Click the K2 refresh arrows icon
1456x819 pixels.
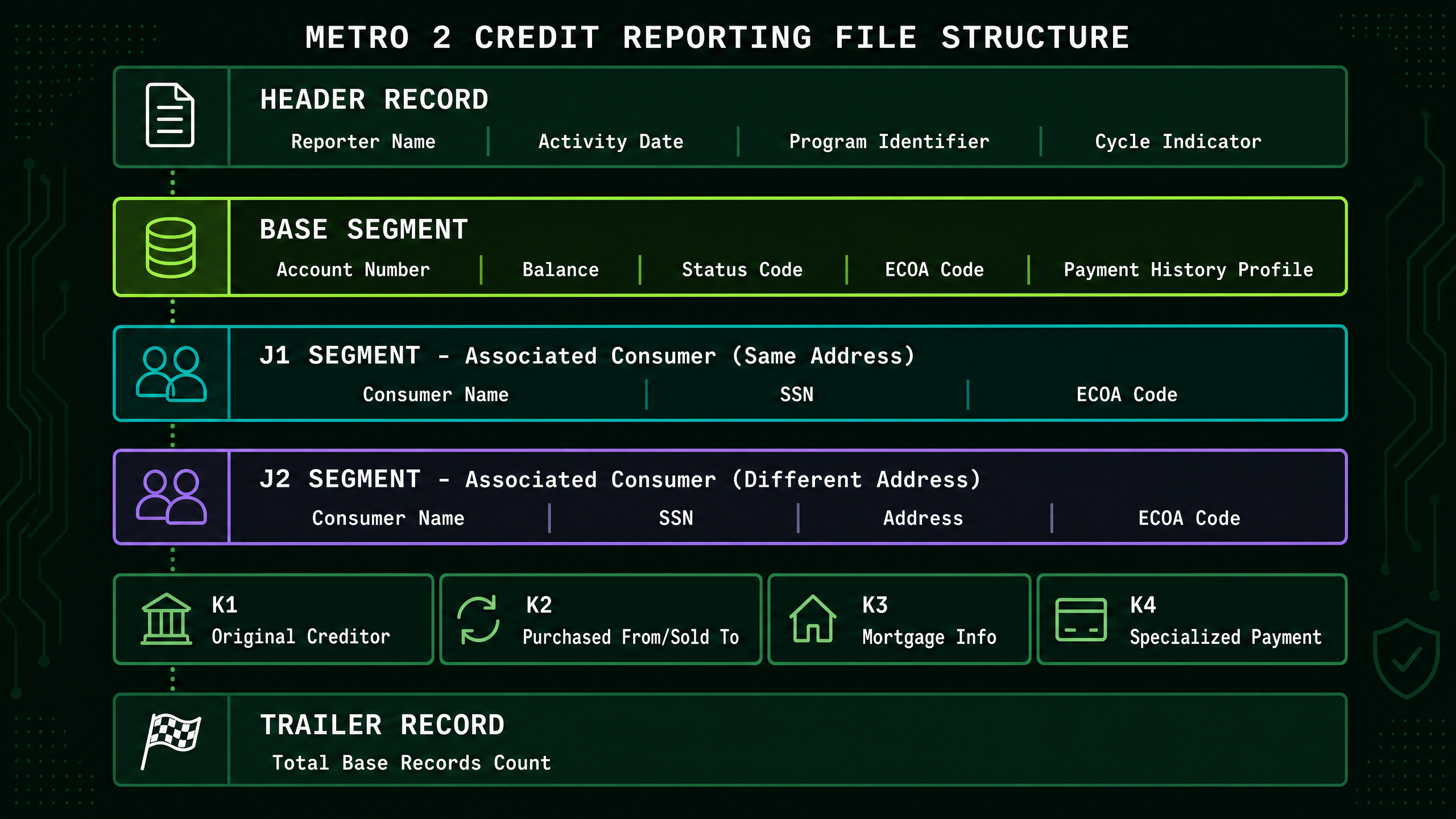(x=478, y=619)
